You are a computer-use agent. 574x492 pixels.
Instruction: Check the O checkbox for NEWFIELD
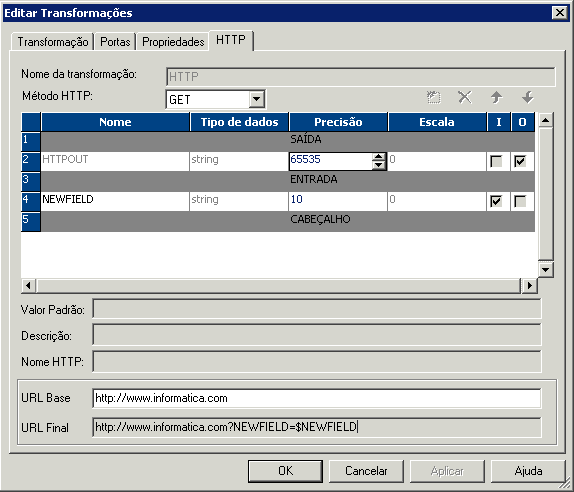coord(520,201)
